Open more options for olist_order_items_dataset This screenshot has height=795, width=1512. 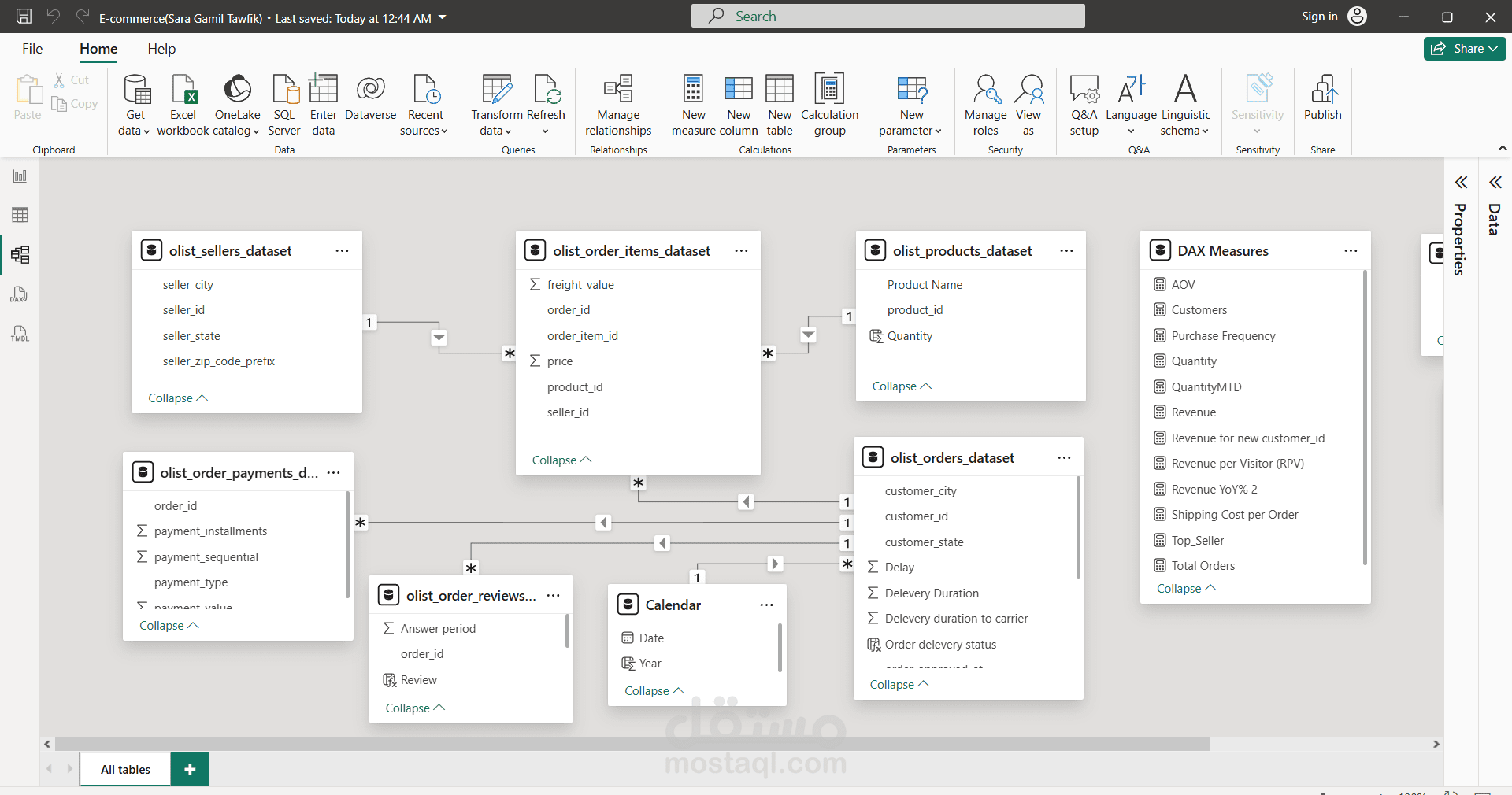pos(741,251)
